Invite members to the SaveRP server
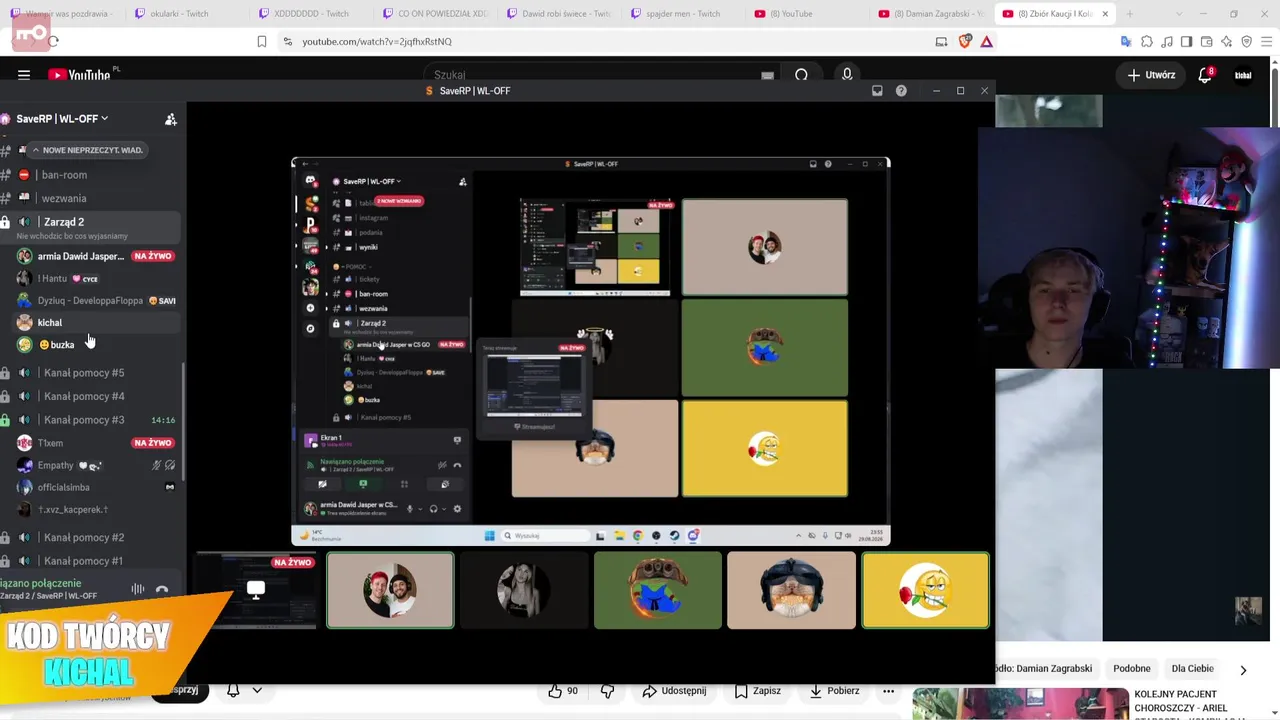This screenshot has width=1280, height=720. 171,119
